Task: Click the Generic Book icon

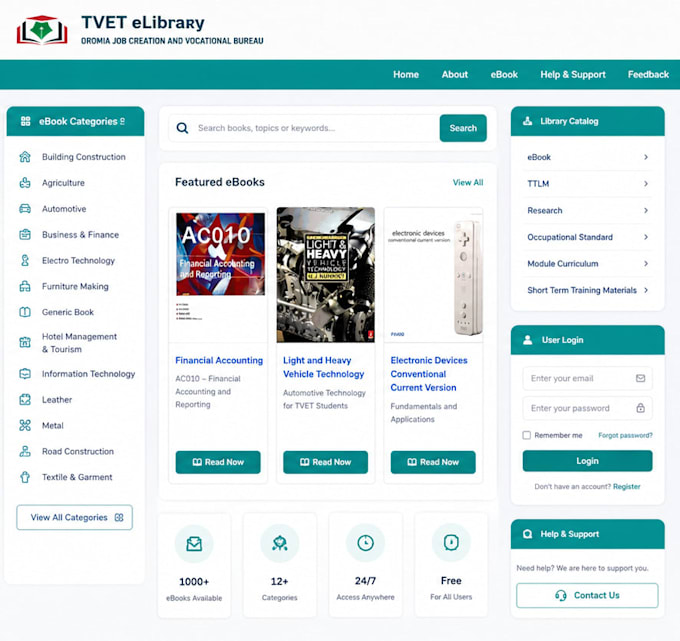Action: 25,312
